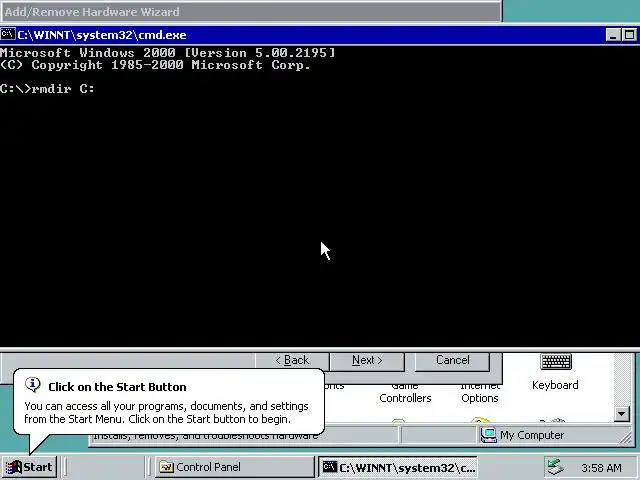The width and height of the screenshot is (640, 480).
Task: Click the Add/Remove Hardware Wizard title bar
Action: pyautogui.click(x=251, y=11)
